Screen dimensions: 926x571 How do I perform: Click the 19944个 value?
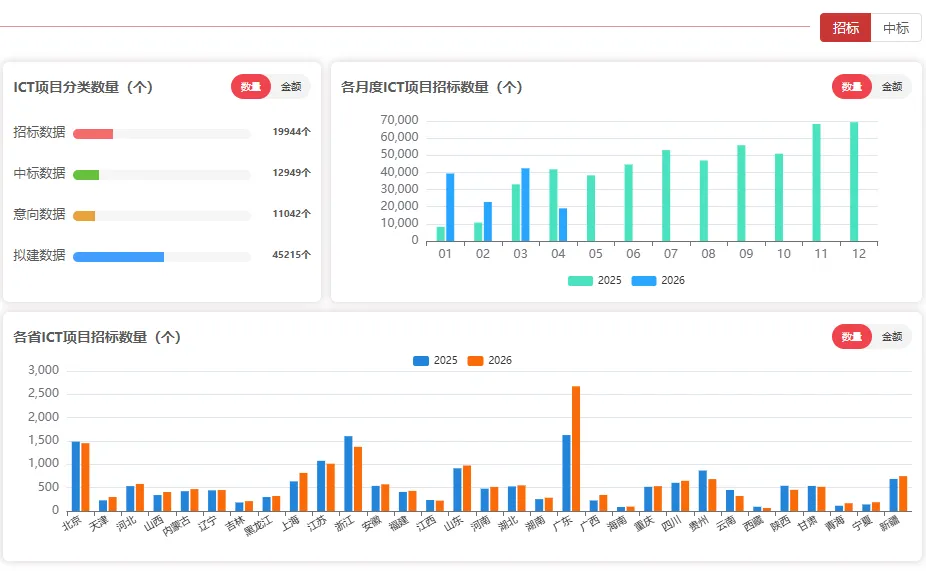point(291,132)
